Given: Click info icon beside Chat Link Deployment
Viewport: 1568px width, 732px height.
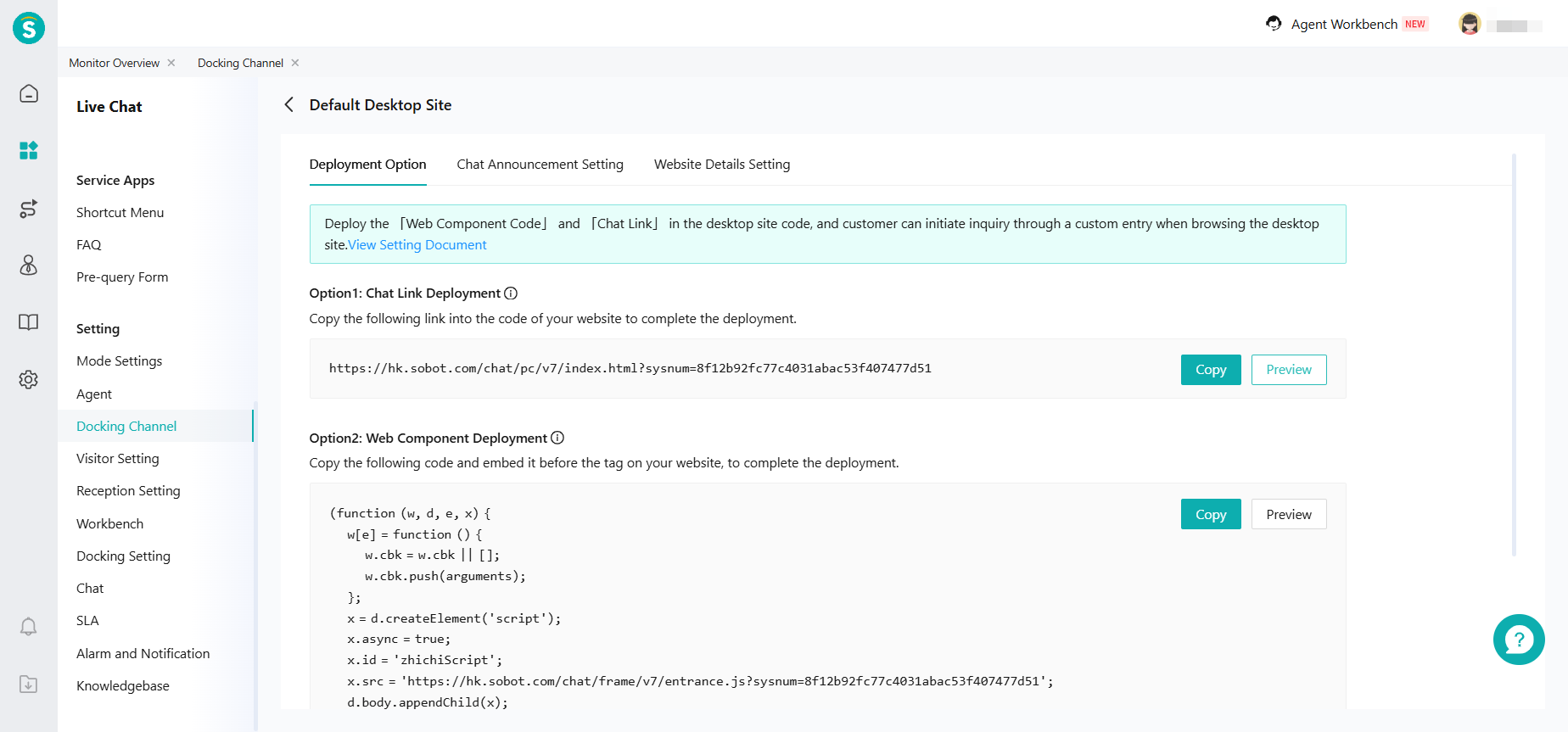Looking at the screenshot, I should click(x=511, y=293).
